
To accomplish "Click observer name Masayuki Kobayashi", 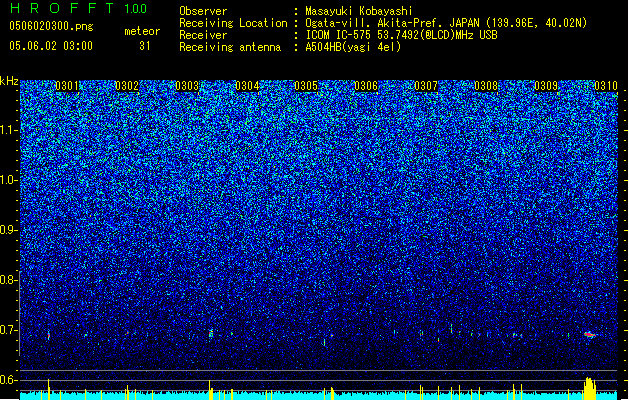I will (359, 11).
